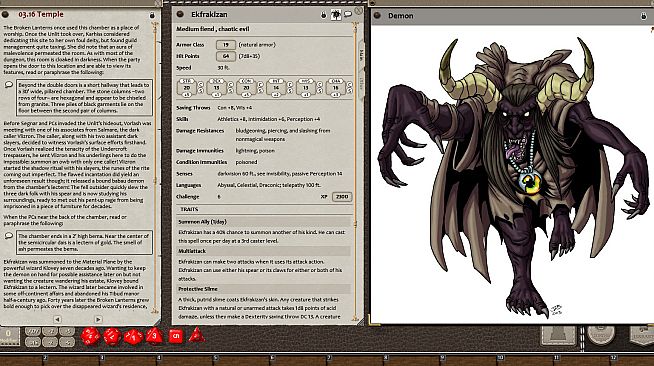Click the speech bubble beside the 'Beyond the double doors' box
Screen dimensions: 654x366
(9, 85)
